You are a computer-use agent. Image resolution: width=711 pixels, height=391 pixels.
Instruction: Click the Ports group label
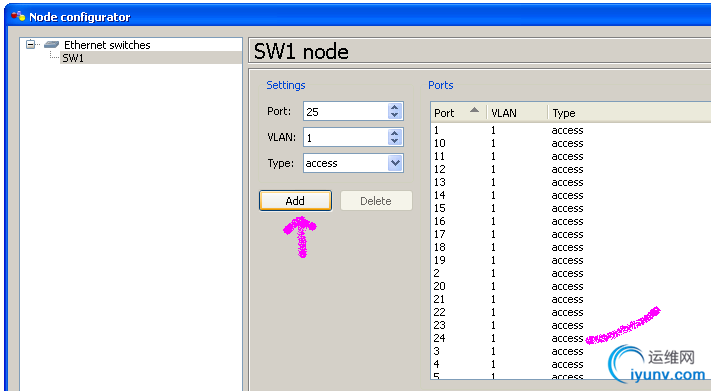(x=441, y=85)
